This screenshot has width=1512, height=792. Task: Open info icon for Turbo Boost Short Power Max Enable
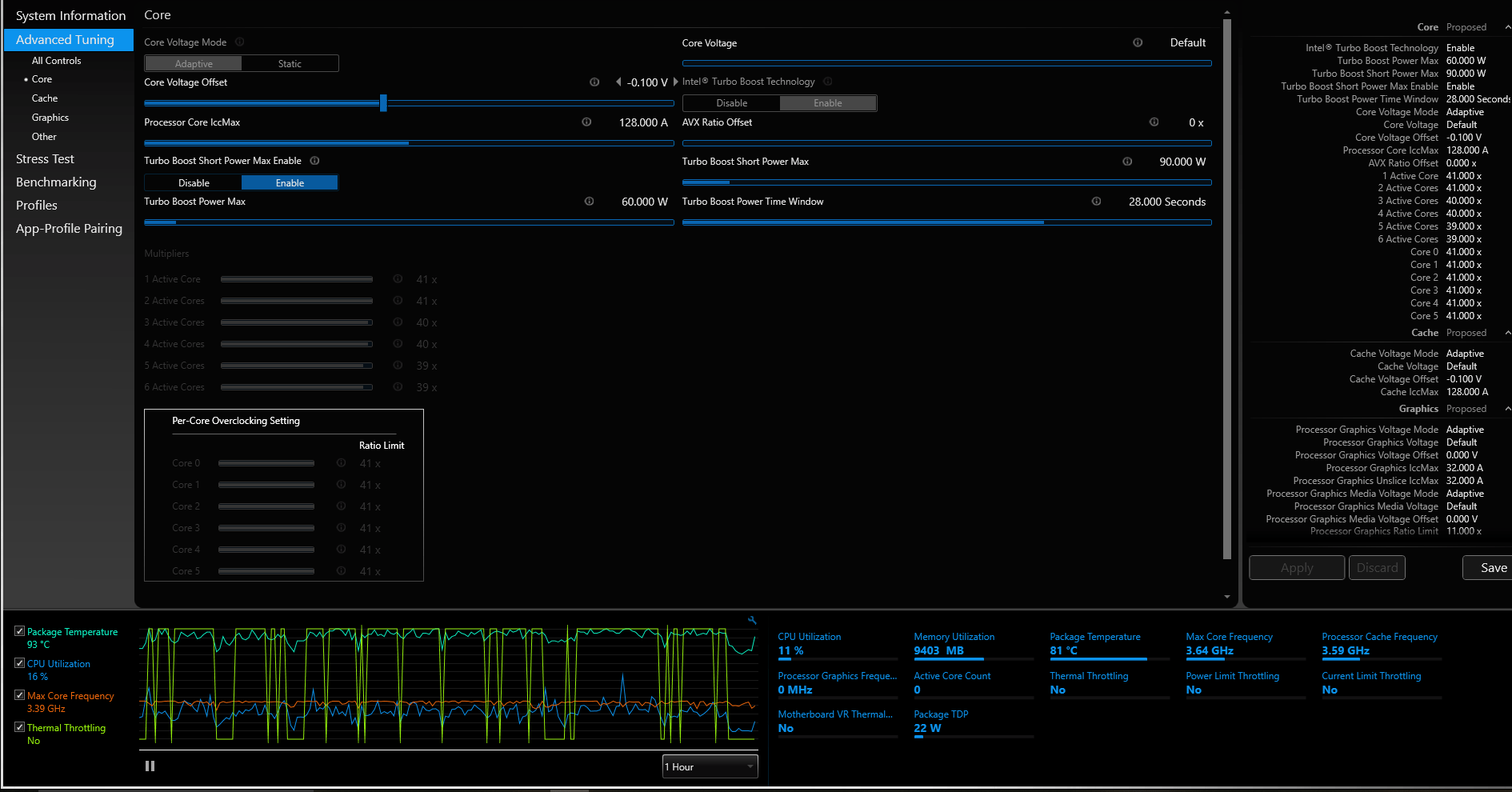click(315, 161)
